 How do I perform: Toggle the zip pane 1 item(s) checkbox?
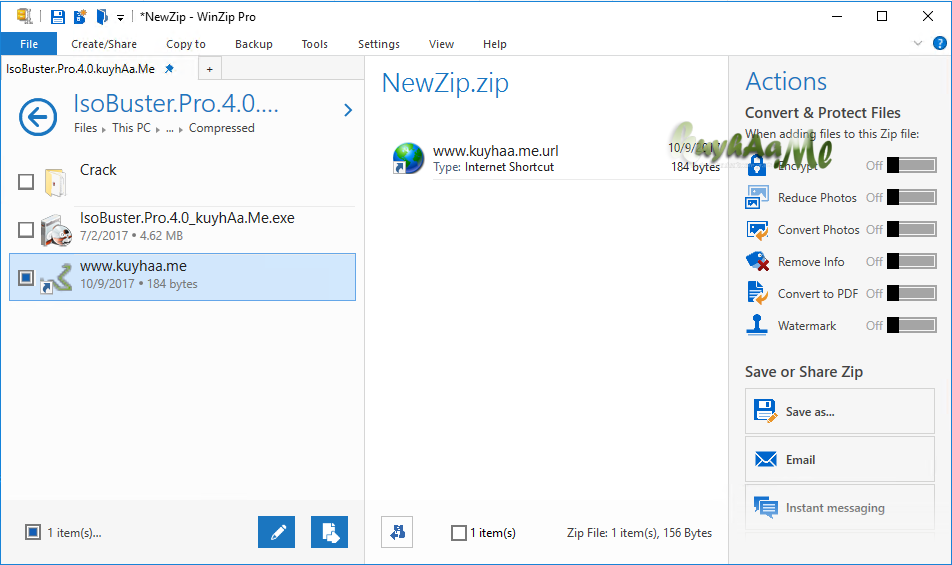tap(459, 533)
